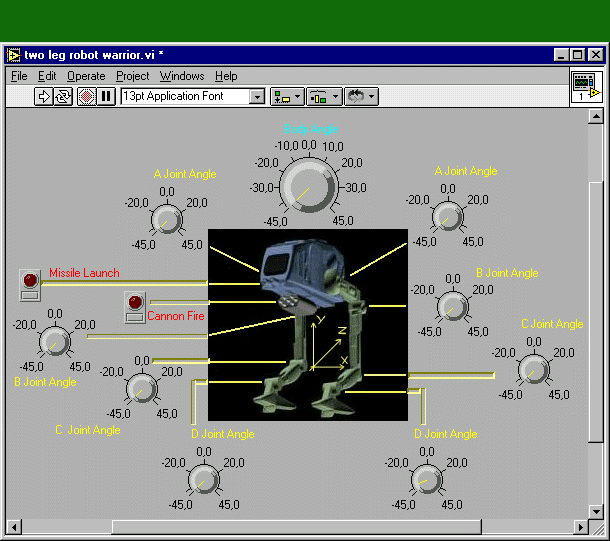Open the File menu
The height and width of the screenshot is (541, 610).
[19, 76]
